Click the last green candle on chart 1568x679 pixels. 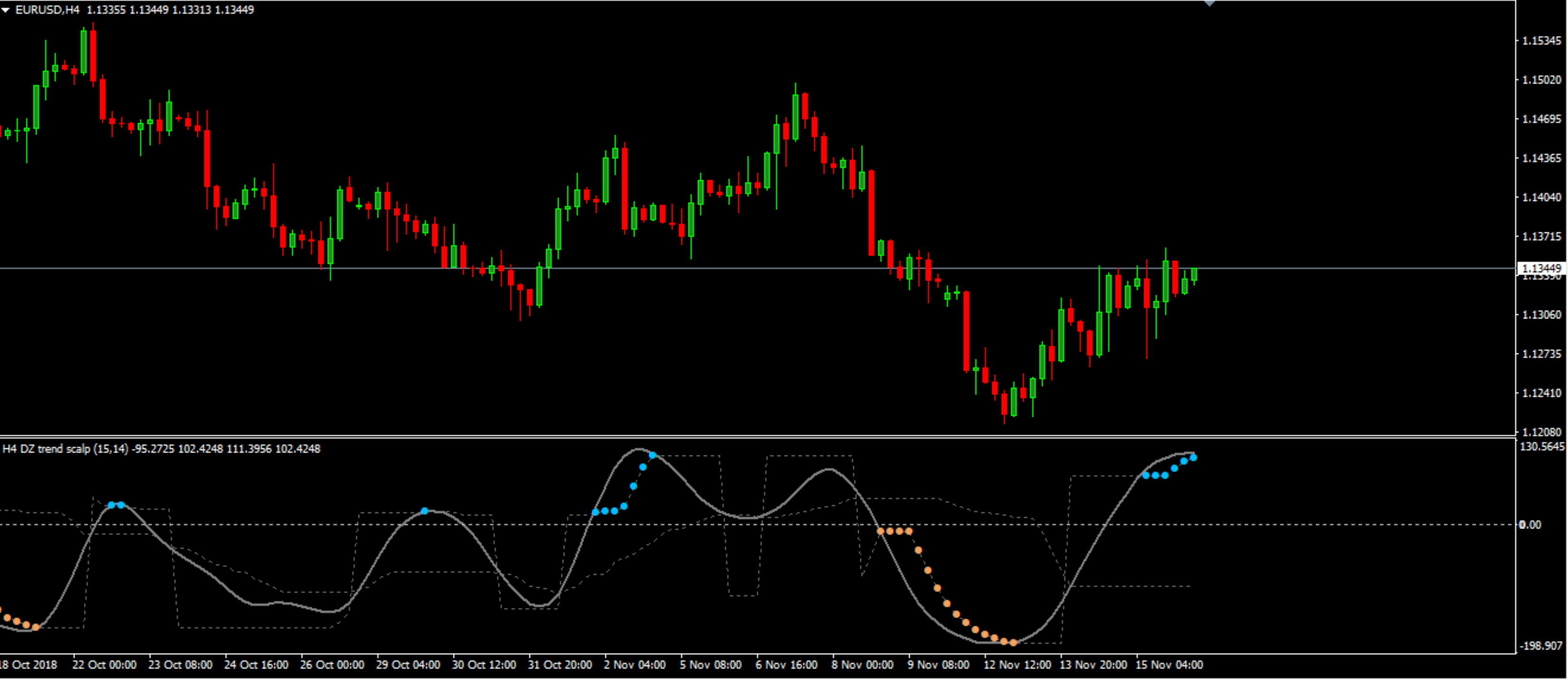coord(1194,274)
